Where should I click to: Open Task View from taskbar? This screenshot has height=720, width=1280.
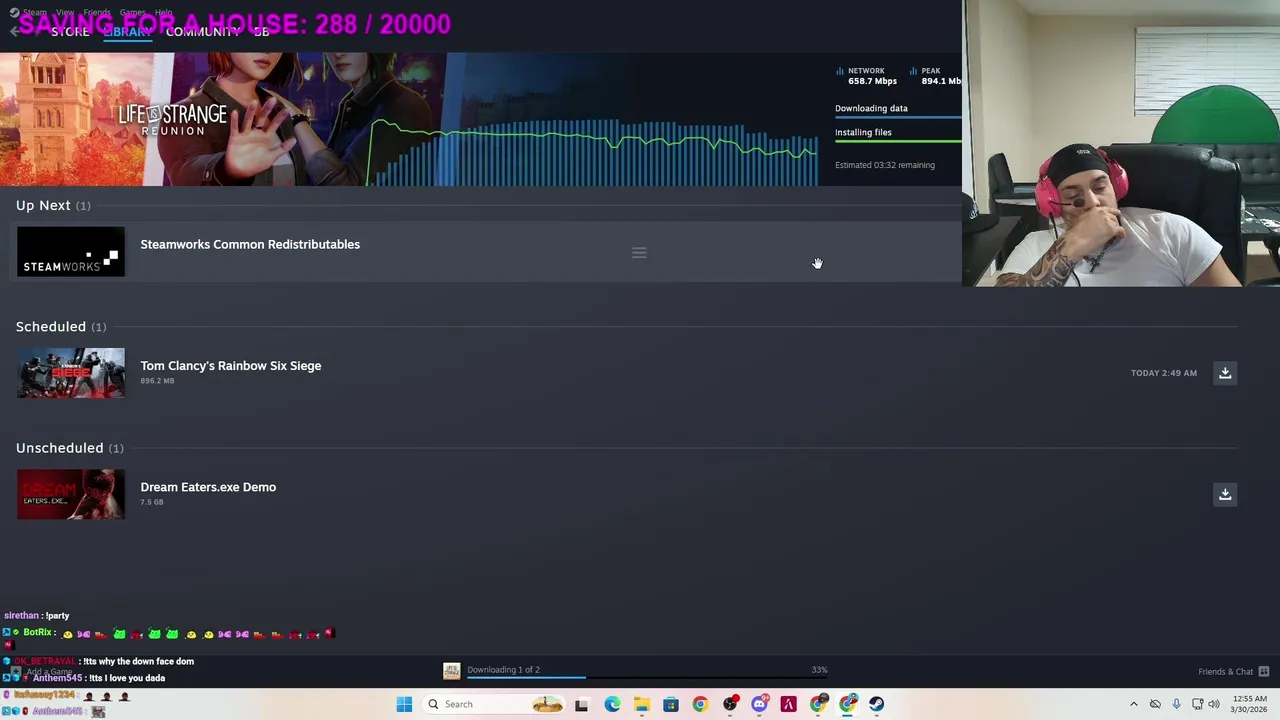point(581,704)
